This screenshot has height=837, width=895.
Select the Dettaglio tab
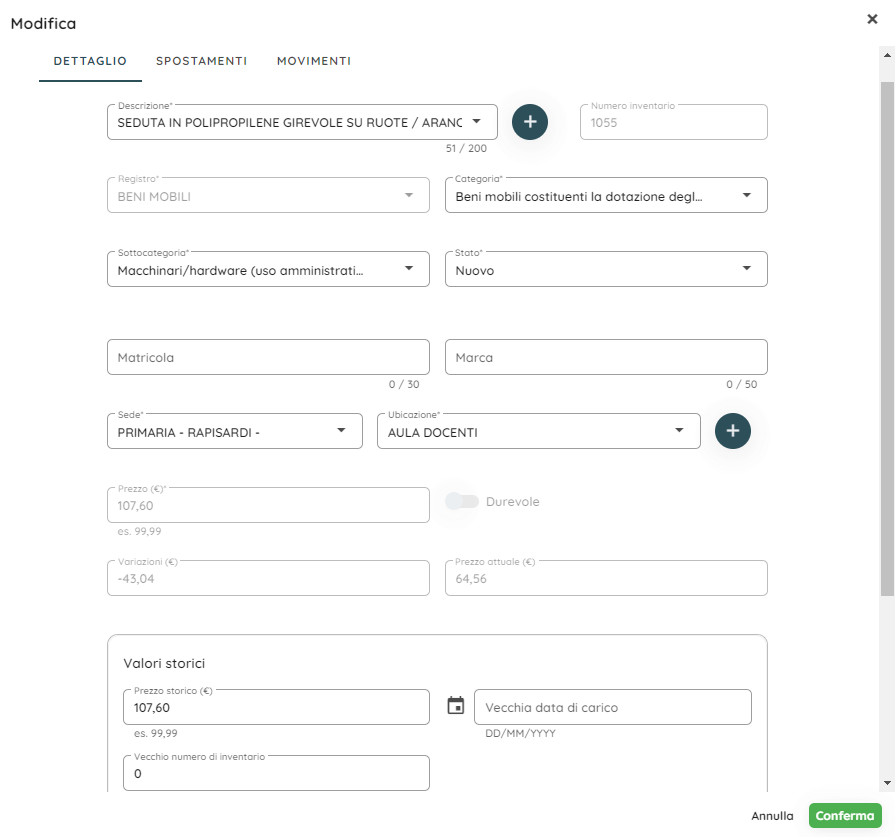(x=90, y=61)
